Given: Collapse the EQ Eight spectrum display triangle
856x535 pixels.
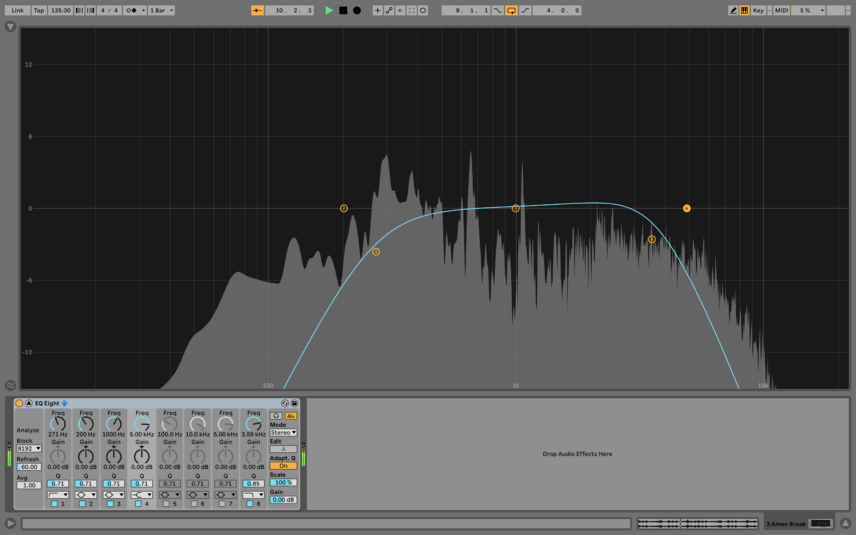Looking at the screenshot, I should [x=29, y=403].
